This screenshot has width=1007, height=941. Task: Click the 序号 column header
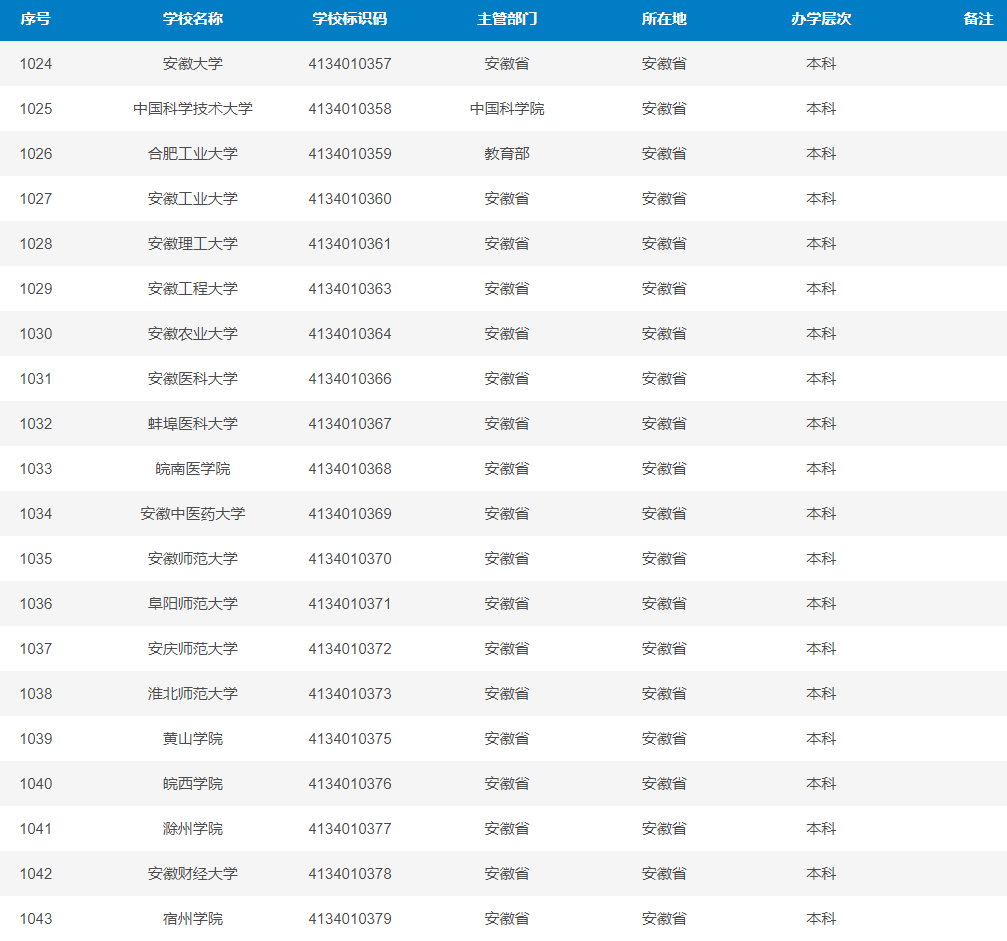coord(35,19)
